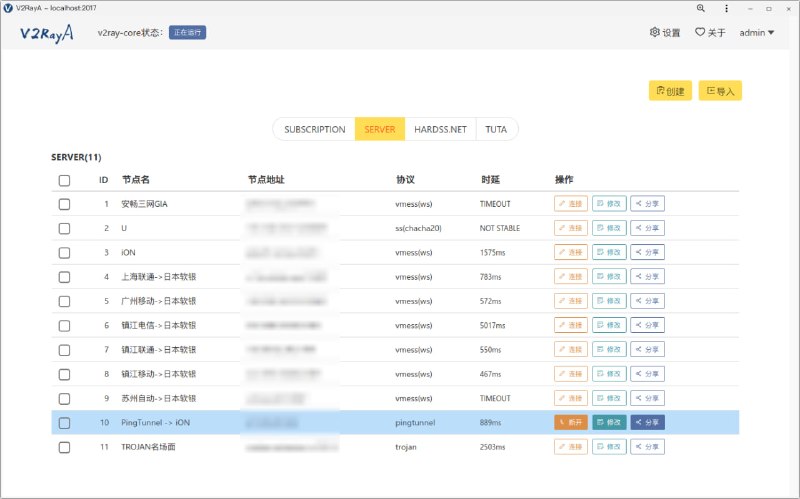Select checkbox for 上海联通->日本软银
The height and width of the screenshot is (499, 800).
(x=64, y=277)
